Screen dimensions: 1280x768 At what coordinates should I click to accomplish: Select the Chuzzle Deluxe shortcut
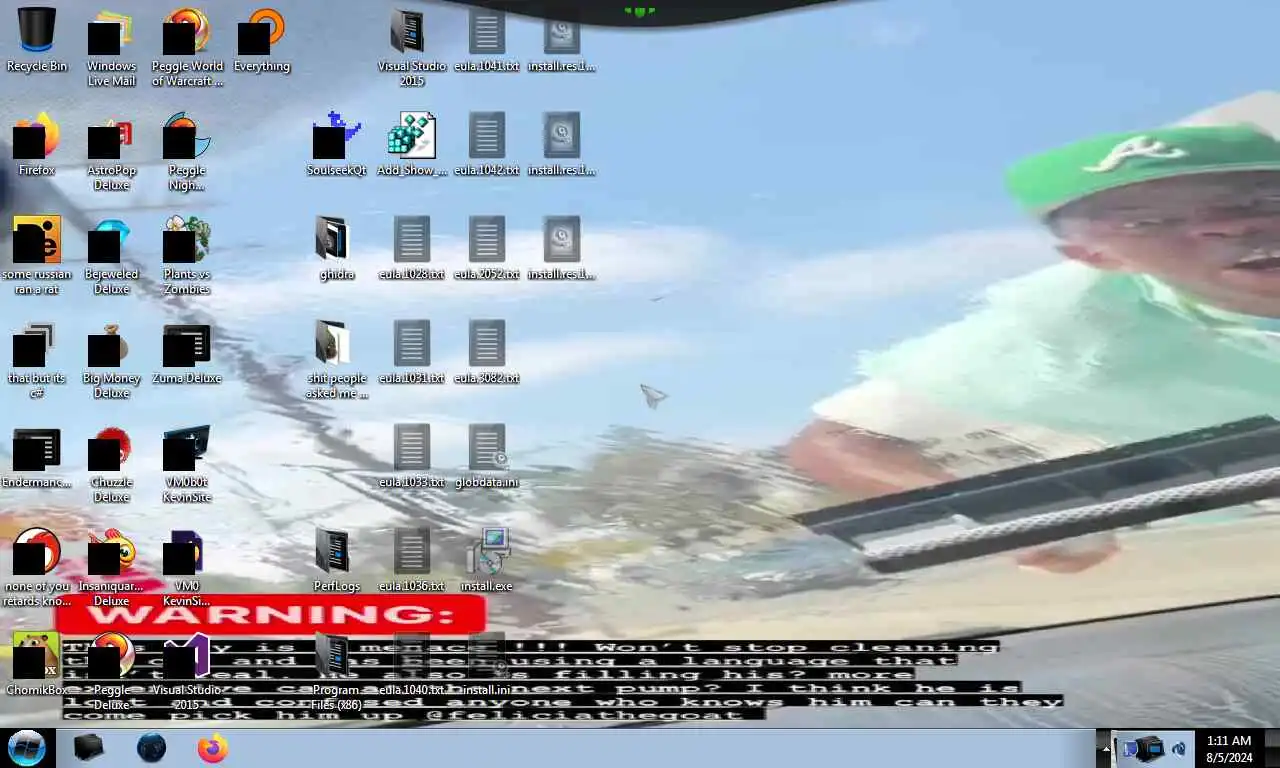coord(111,462)
